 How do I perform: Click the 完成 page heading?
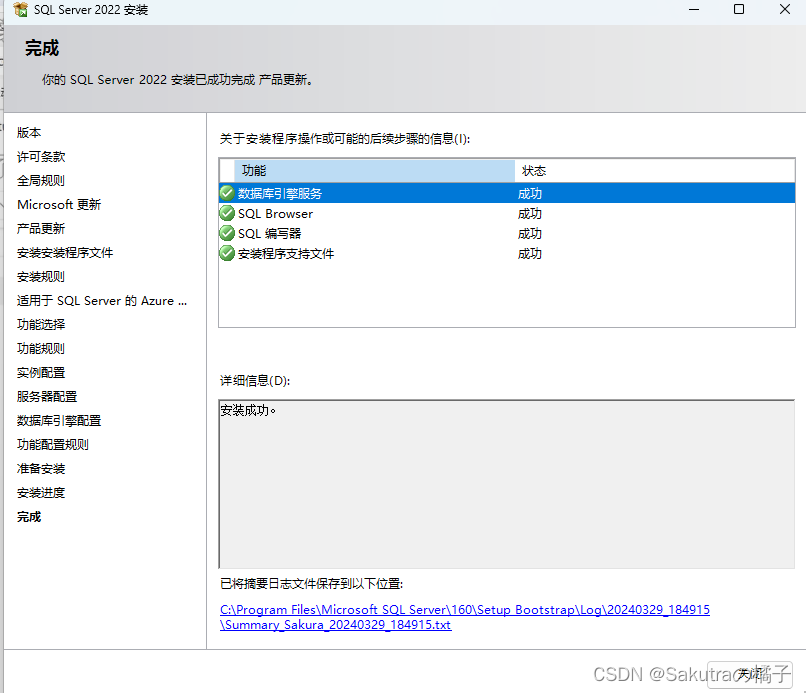click(x=42, y=48)
